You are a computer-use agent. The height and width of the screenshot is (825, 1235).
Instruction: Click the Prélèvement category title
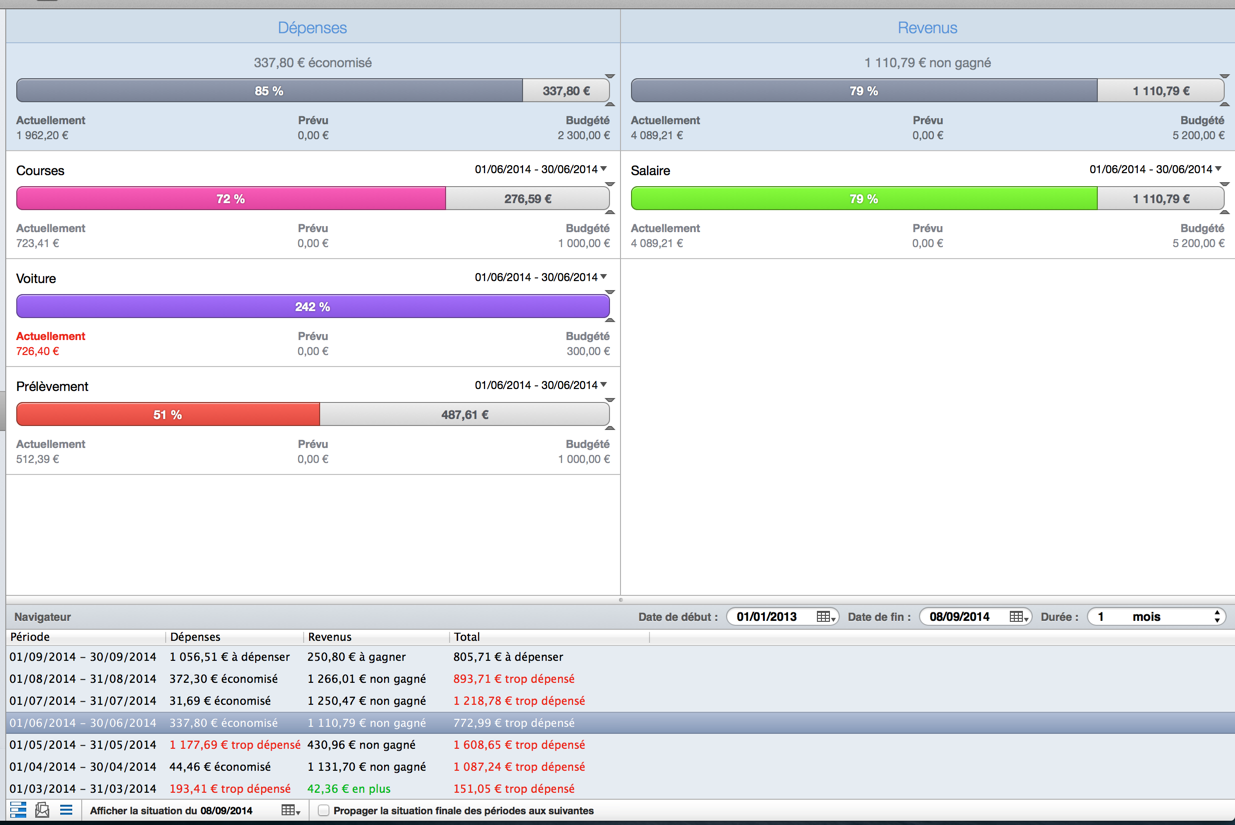click(52, 387)
